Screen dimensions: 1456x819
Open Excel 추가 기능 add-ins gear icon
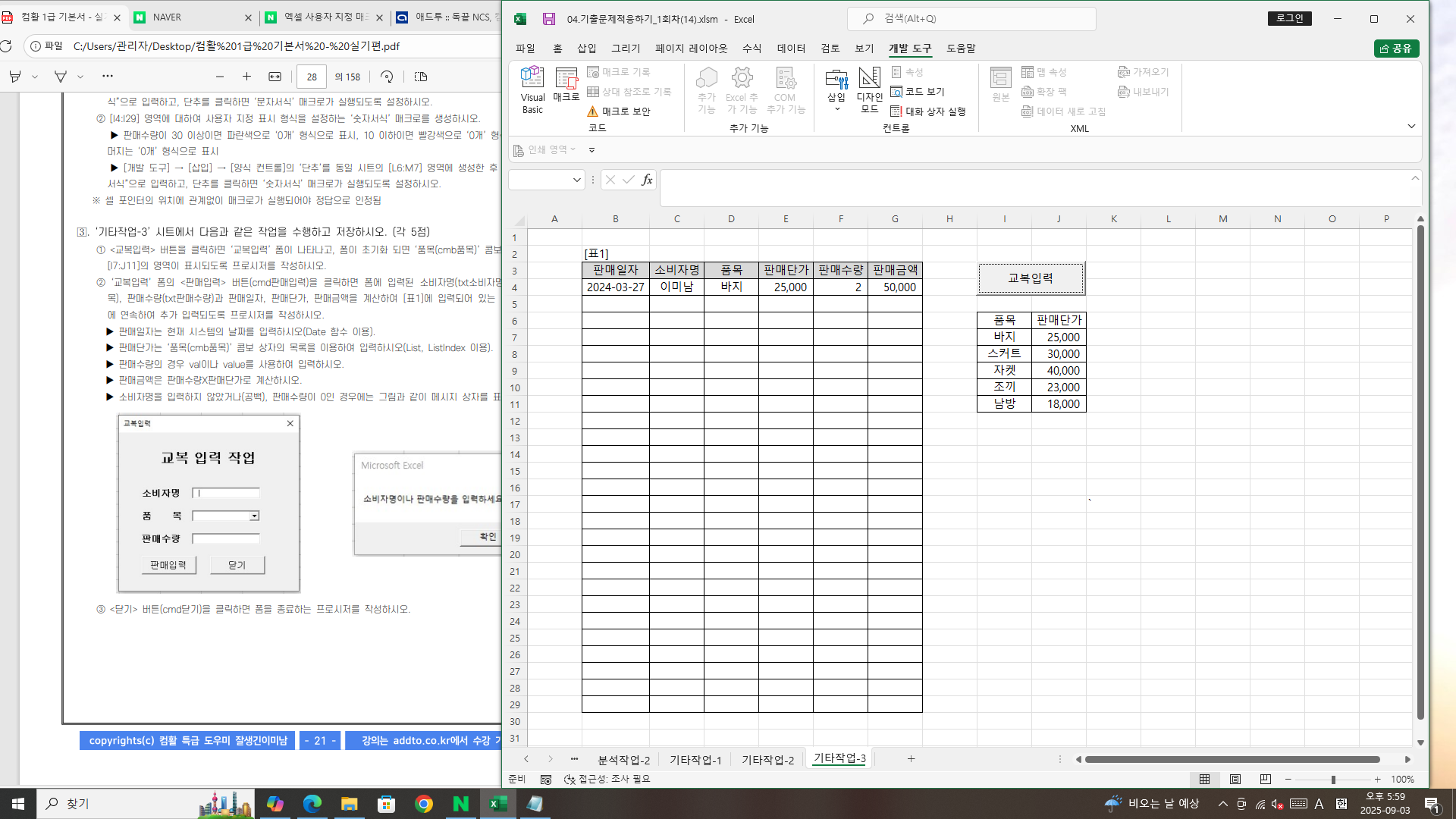click(742, 89)
